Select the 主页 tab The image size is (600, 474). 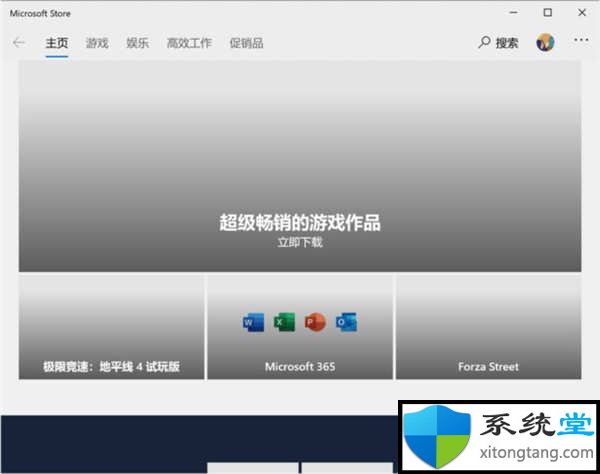pyautogui.click(x=57, y=43)
